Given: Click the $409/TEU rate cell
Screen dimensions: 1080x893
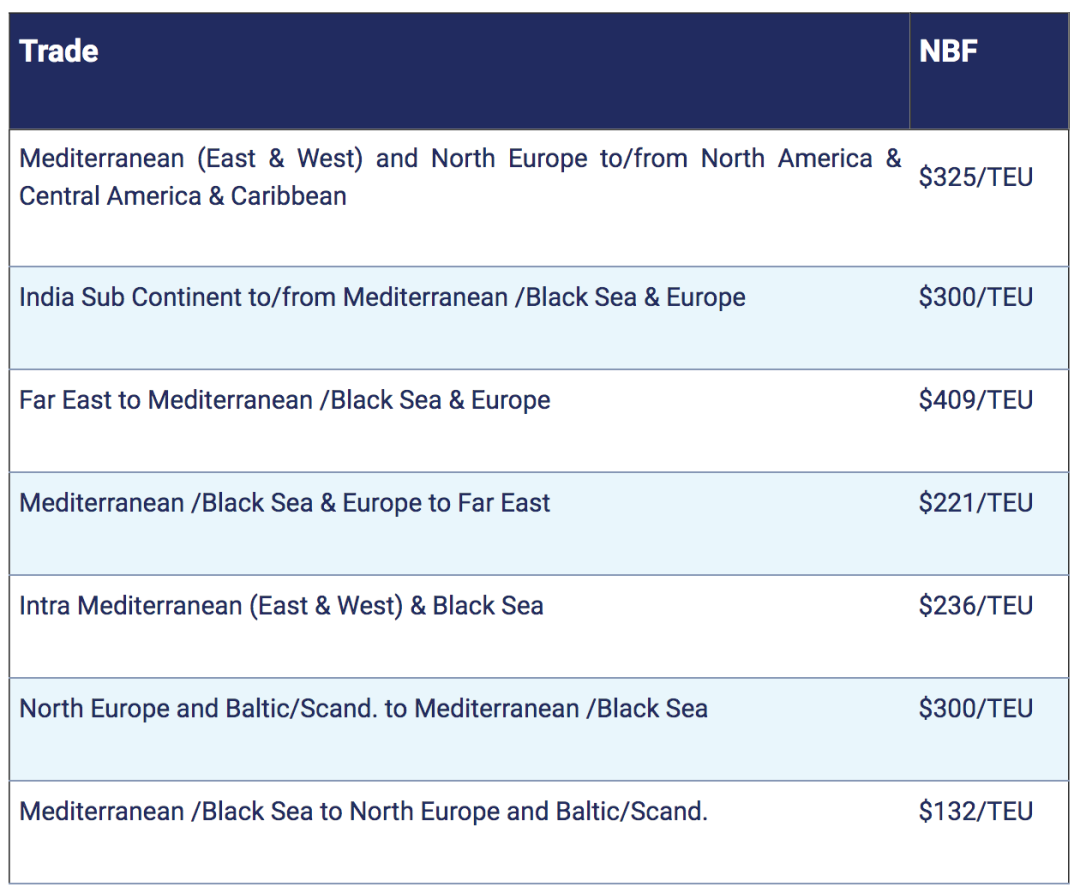Looking at the screenshot, I should pos(975,401).
